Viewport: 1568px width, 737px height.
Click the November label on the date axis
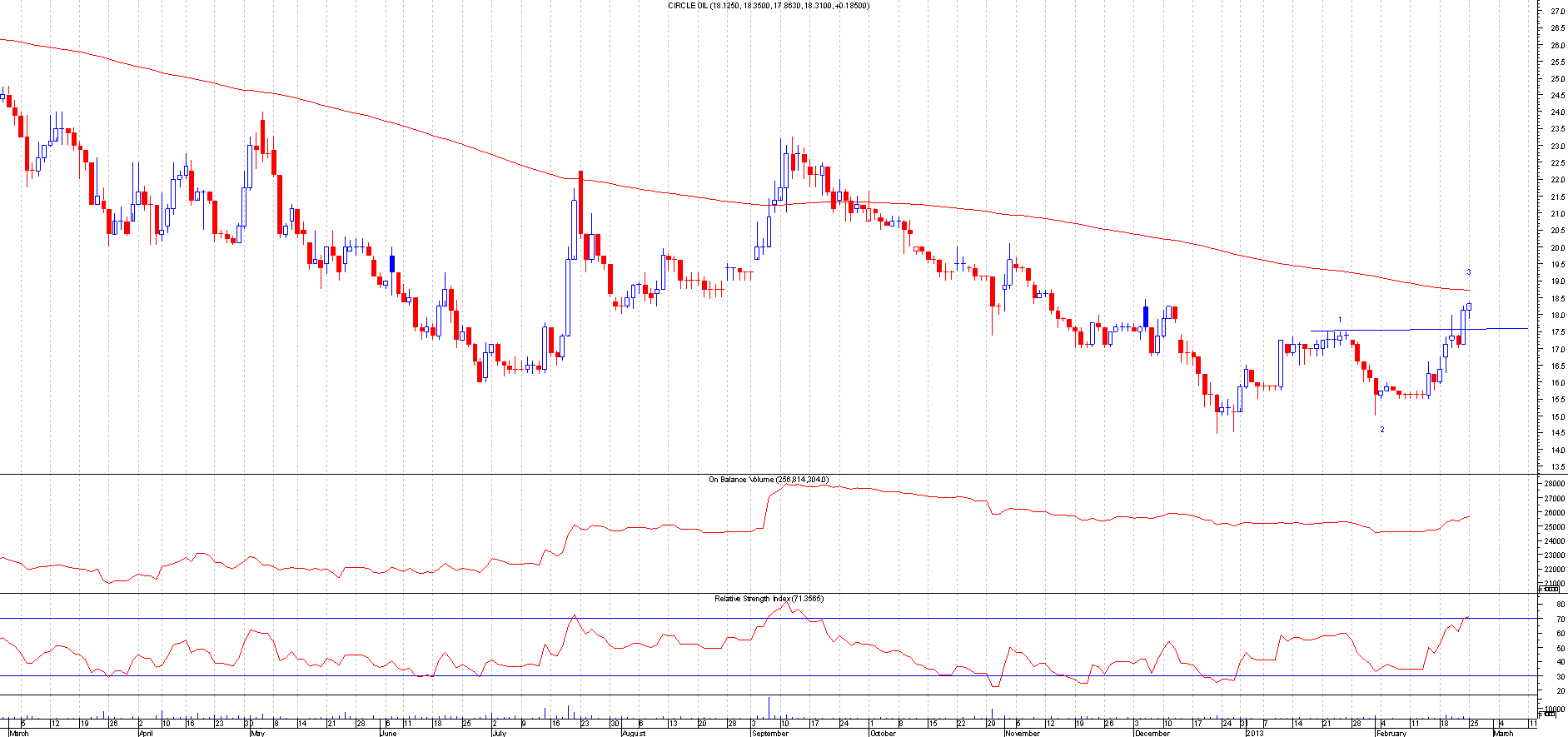[x=1022, y=734]
